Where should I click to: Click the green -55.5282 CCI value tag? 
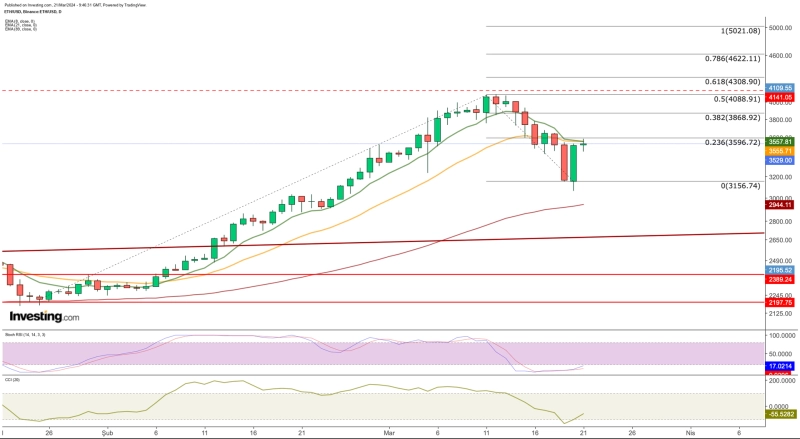(x=781, y=413)
